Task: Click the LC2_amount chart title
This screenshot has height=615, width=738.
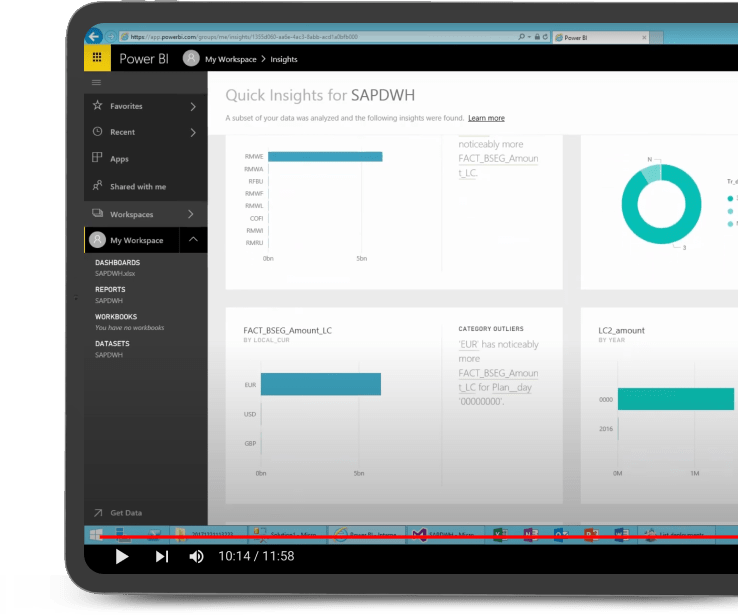Action: click(x=621, y=330)
